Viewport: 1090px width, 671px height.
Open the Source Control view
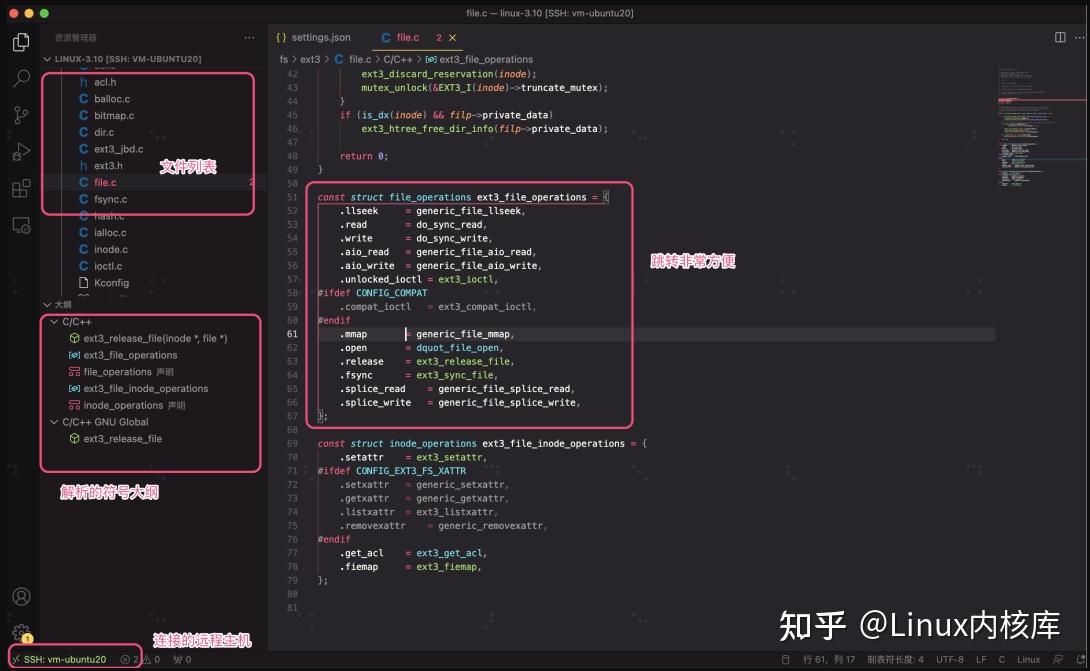click(21, 115)
